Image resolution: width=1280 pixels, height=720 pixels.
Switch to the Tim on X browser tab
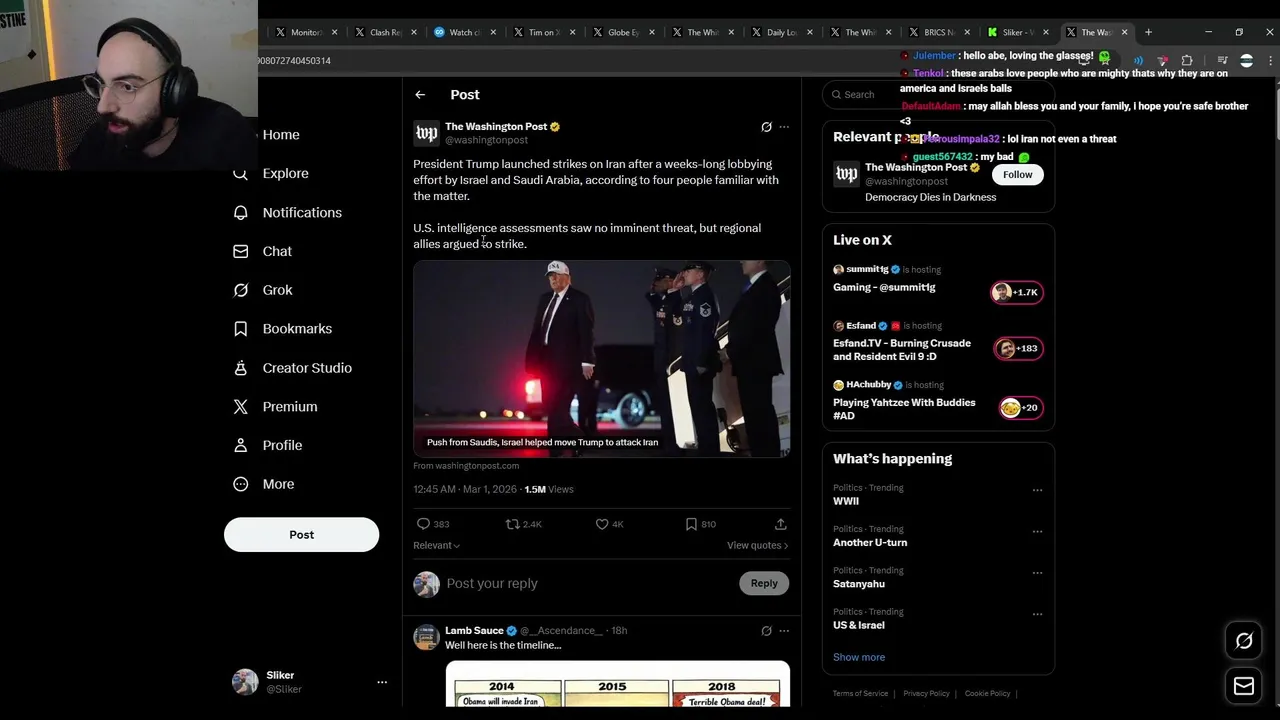[x=544, y=32]
